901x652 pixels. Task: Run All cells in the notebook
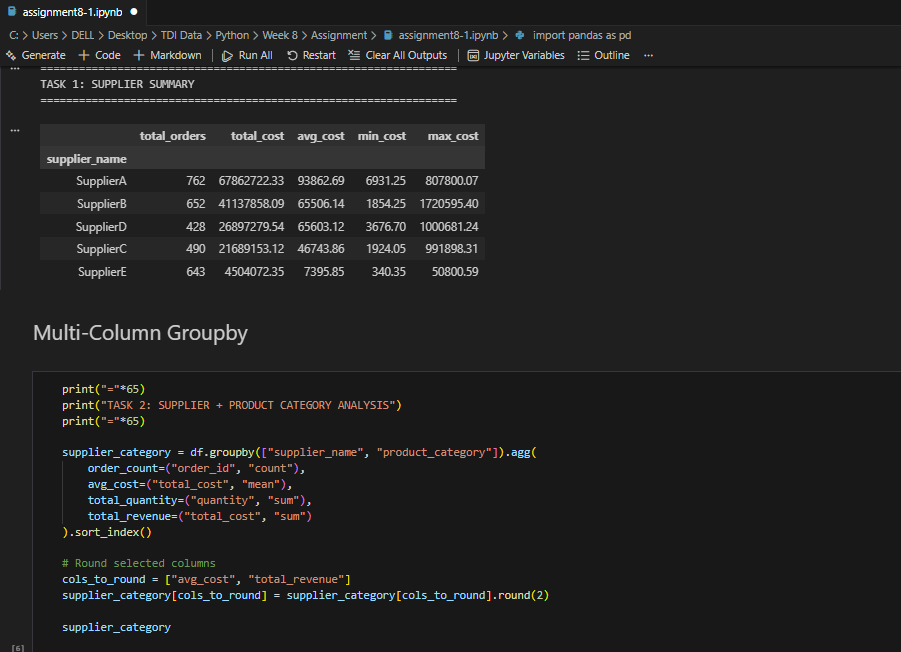[x=248, y=56]
